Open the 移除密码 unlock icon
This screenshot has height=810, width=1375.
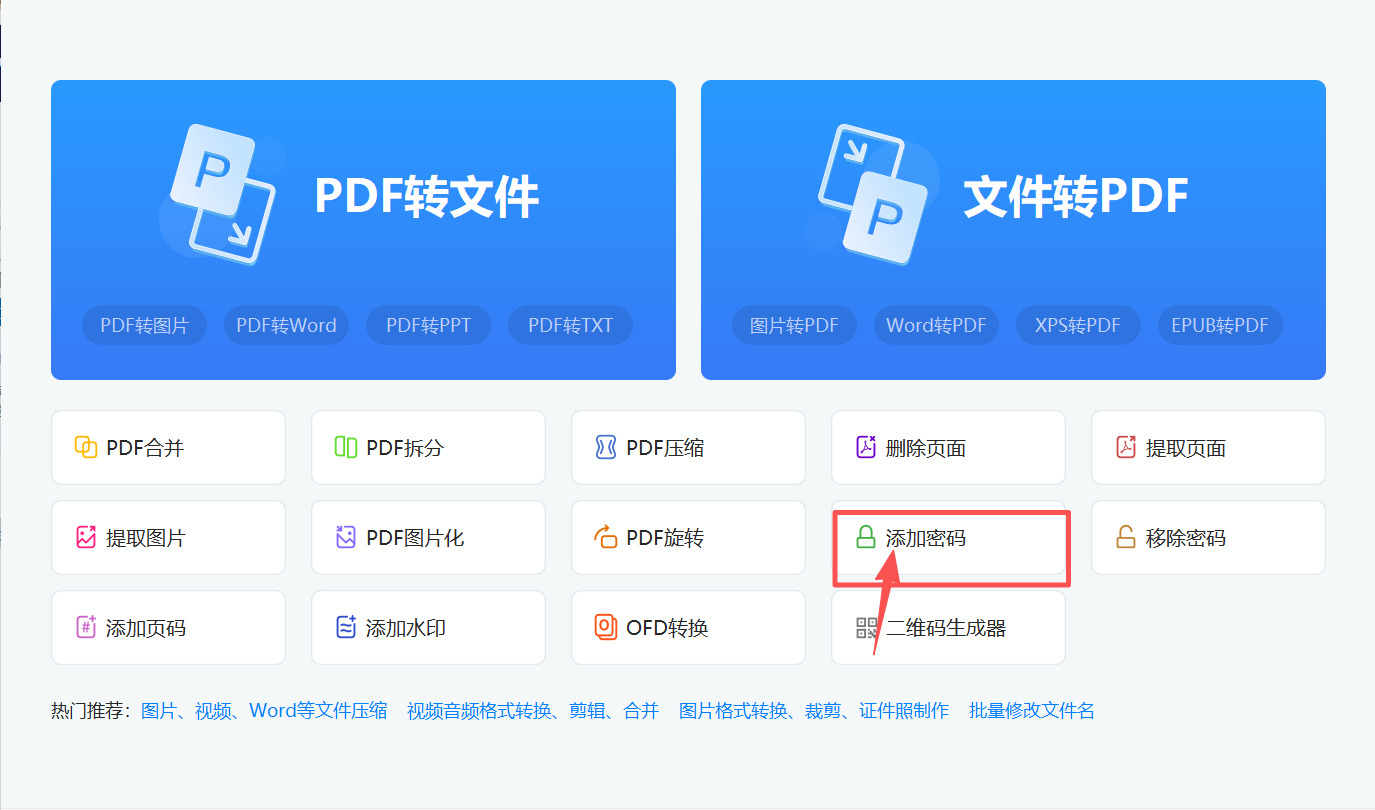[1127, 537]
